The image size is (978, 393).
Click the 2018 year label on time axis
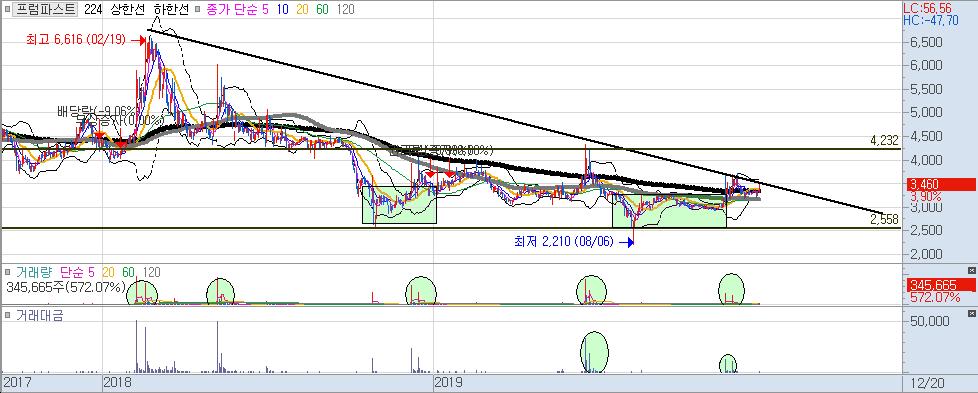coord(116,382)
